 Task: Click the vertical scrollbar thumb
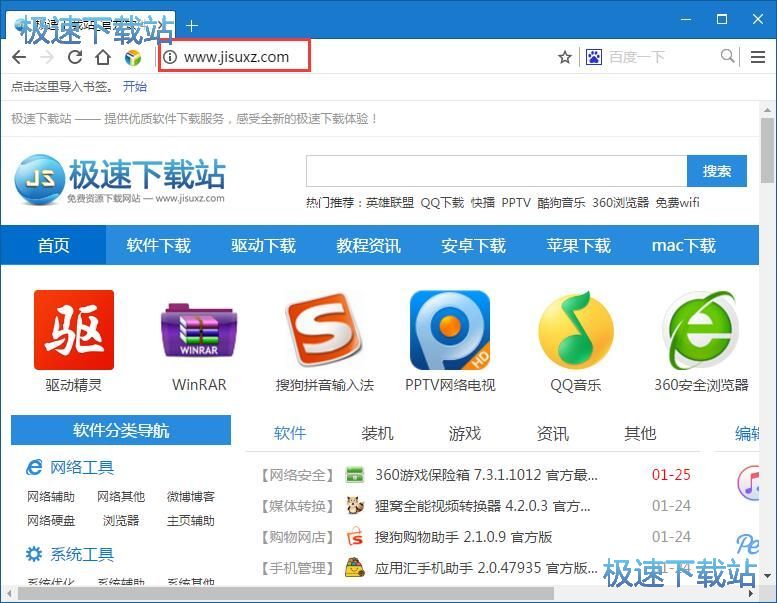(768, 150)
